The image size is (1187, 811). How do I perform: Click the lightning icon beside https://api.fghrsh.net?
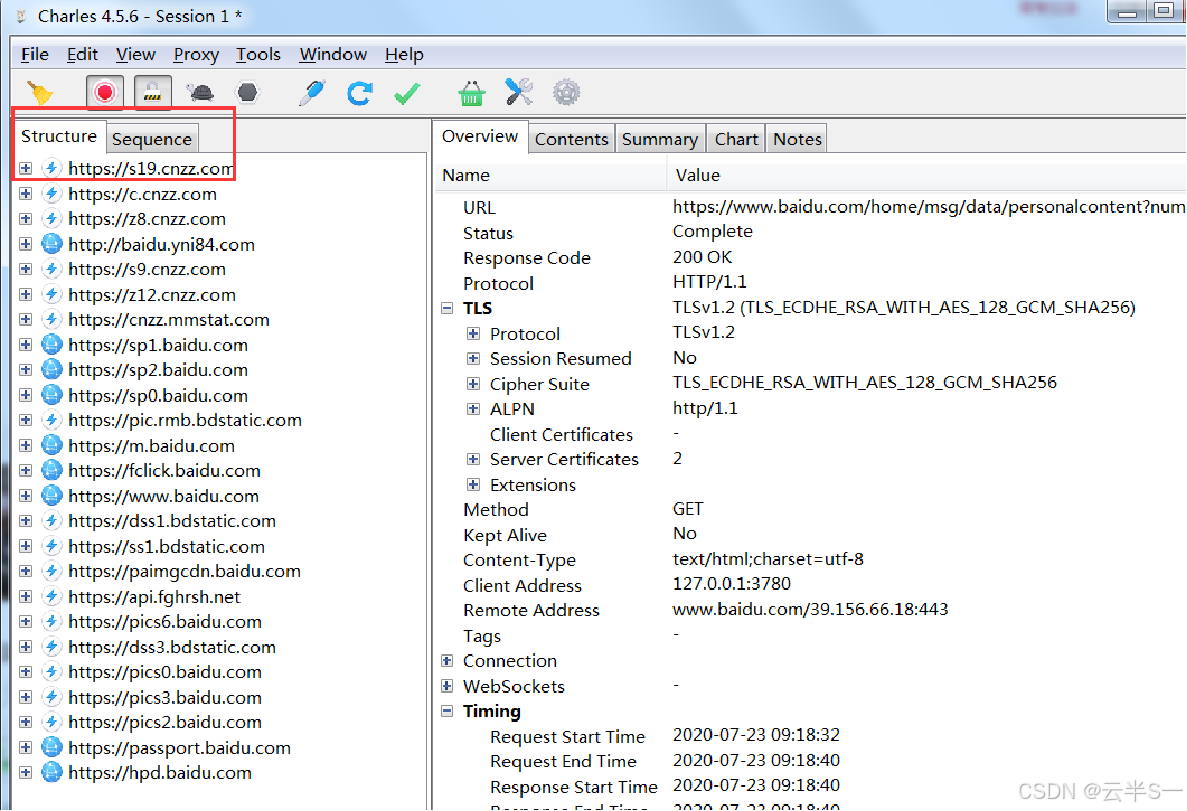click(x=51, y=597)
